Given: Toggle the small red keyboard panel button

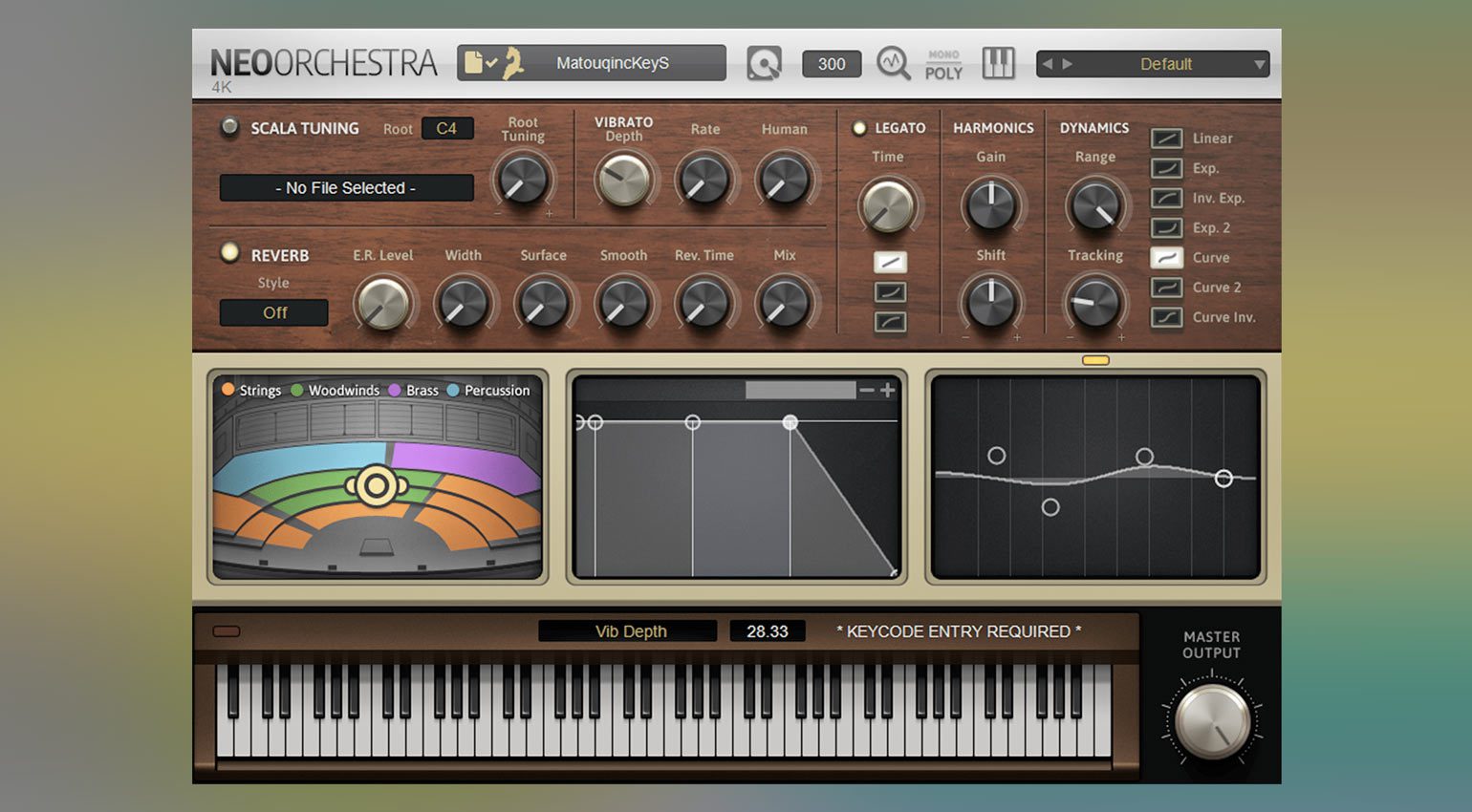Looking at the screenshot, I should tap(227, 631).
